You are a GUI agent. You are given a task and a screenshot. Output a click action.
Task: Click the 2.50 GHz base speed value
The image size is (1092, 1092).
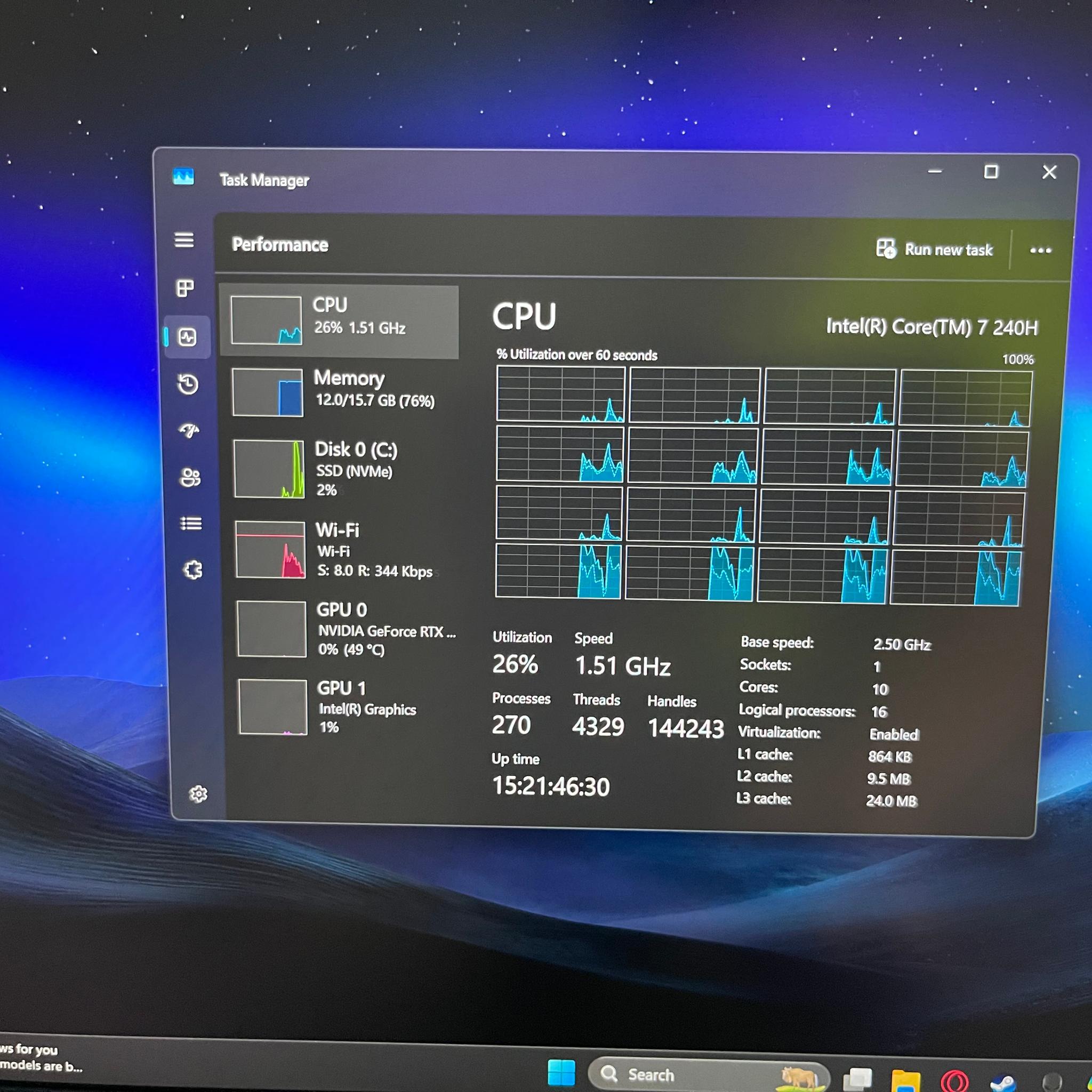(x=902, y=644)
